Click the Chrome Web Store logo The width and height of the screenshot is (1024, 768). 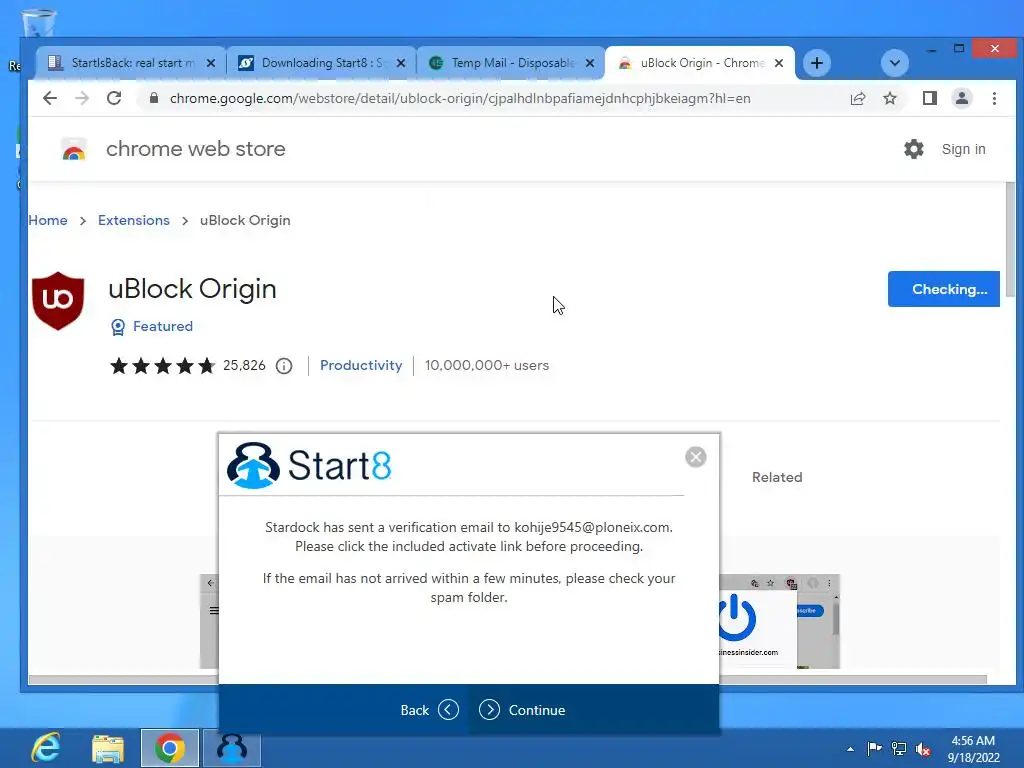74,149
